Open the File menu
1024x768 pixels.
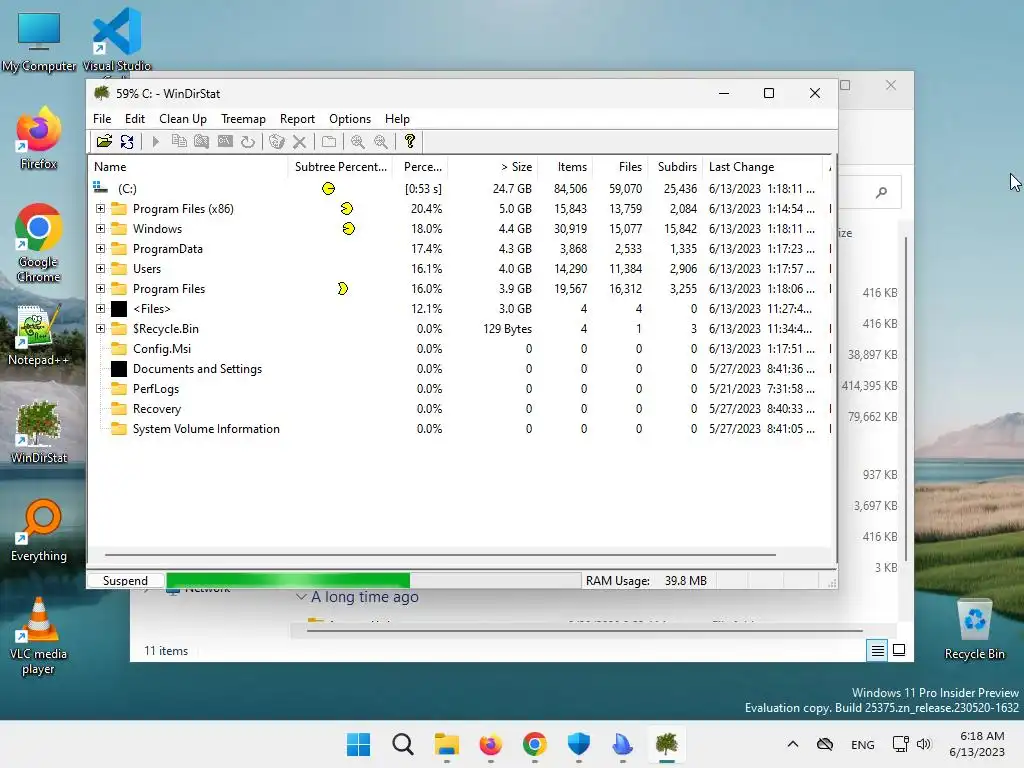pyautogui.click(x=102, y=119)
